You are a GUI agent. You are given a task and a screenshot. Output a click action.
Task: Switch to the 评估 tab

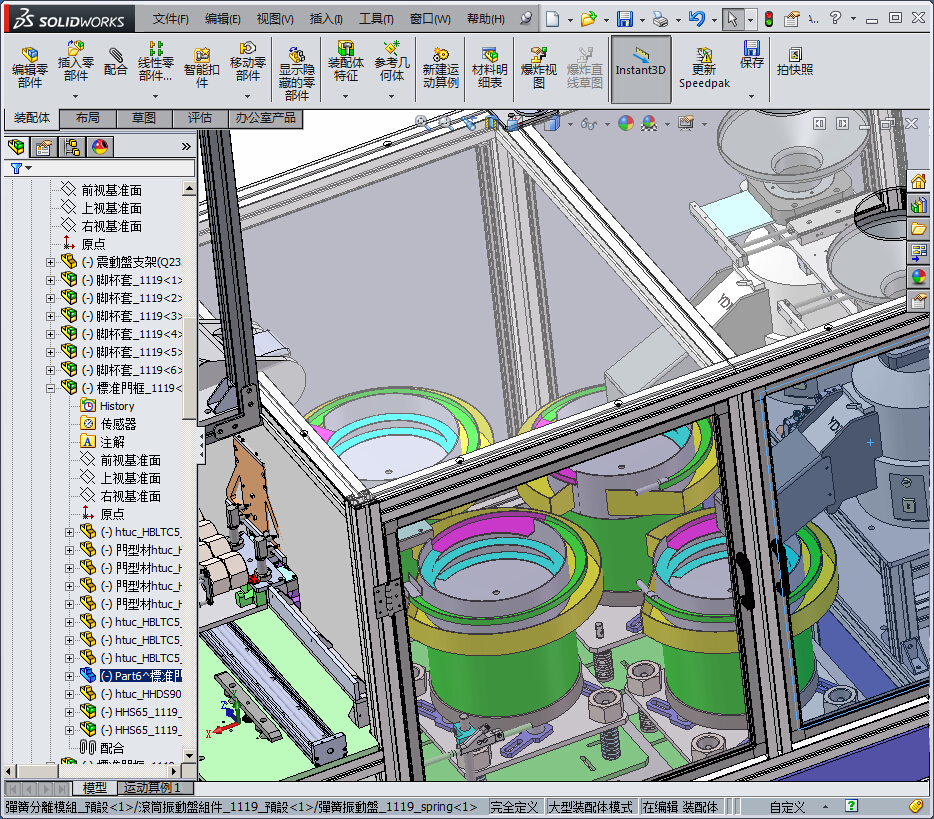[200, 118]
